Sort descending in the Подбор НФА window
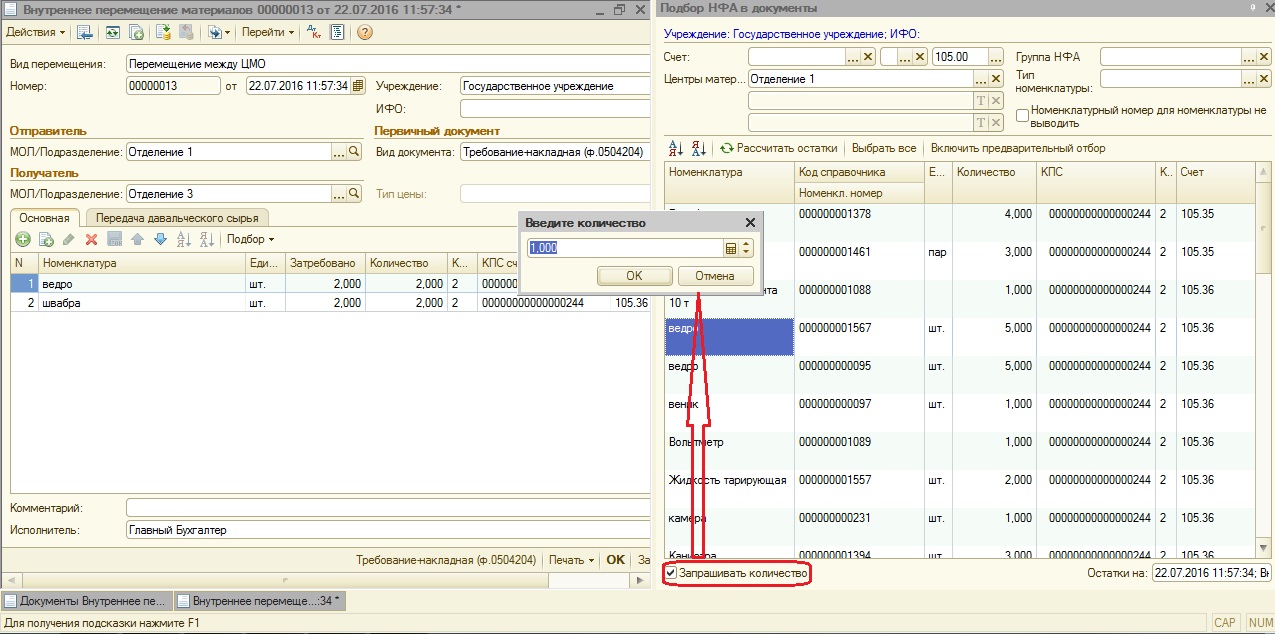 tap(700, 148)
